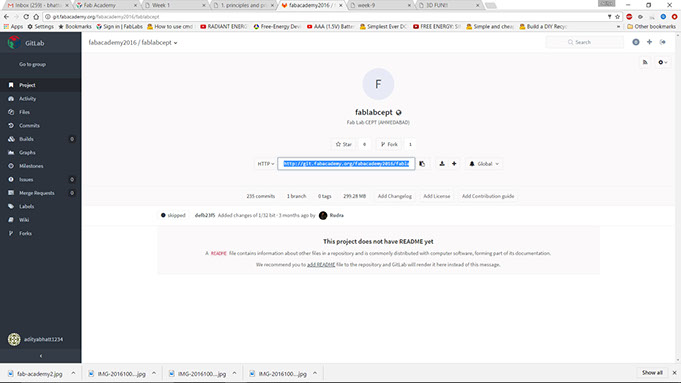
Task: Open the HTTP protocol dropdown
Action: pos(266,164)
